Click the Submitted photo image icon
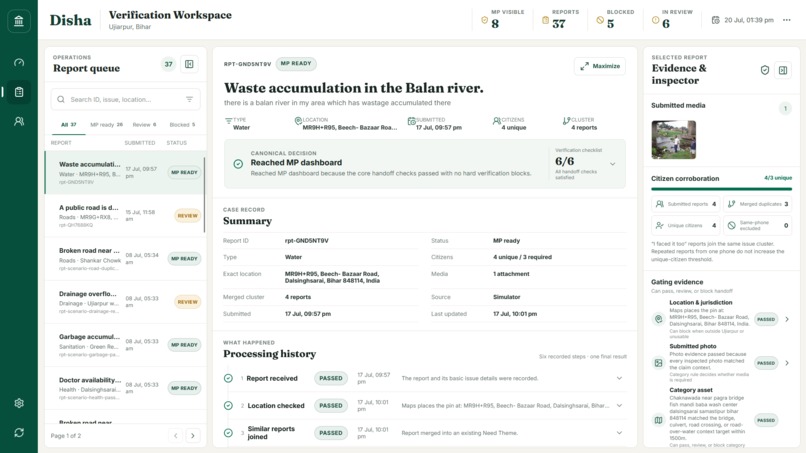The image size is (806, 453). (x=658, y=363)
